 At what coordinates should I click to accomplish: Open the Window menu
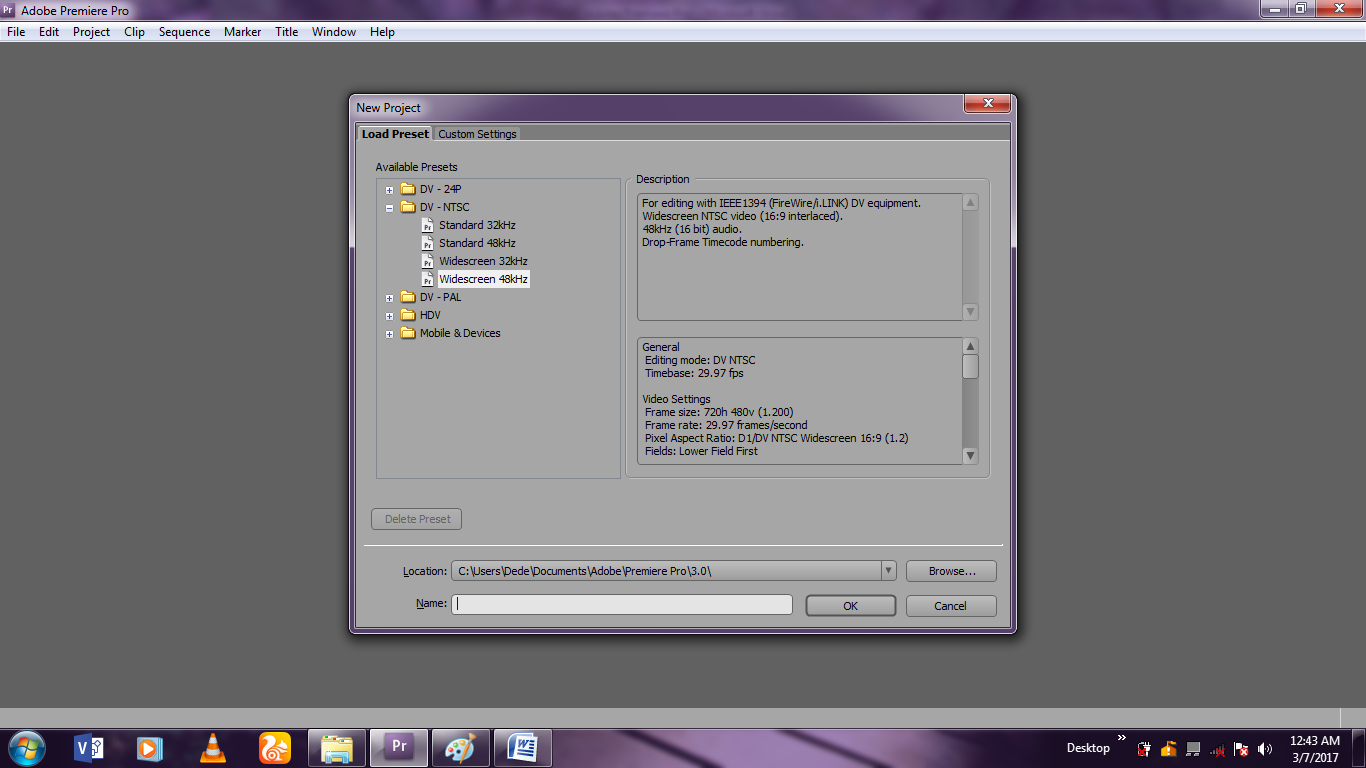coord(334,32)
